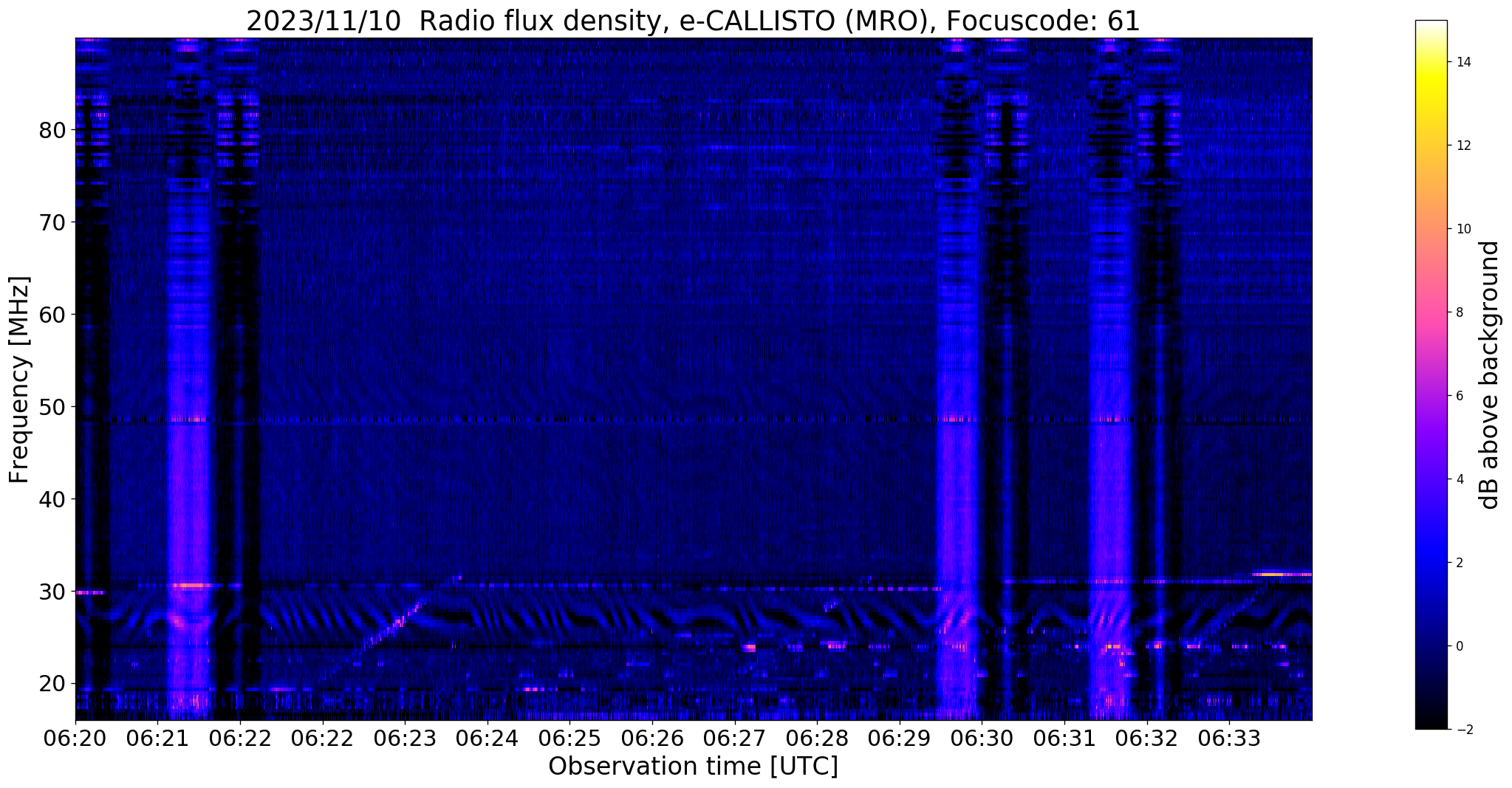Click the 40 tick on frequency axis

(x=52, y=500)
